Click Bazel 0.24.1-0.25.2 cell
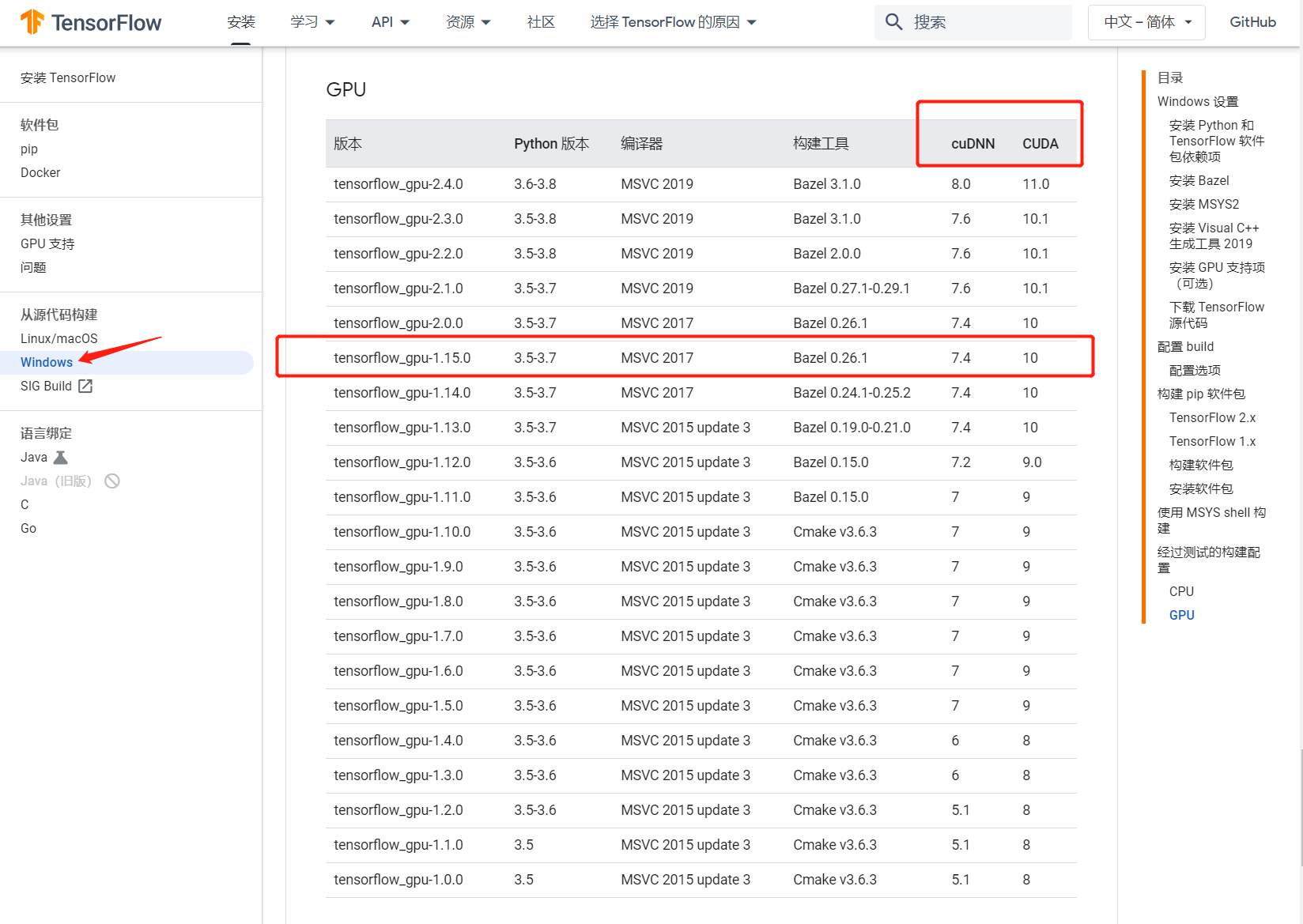This screenshot has height=924, width=1303. click(852, 393)
